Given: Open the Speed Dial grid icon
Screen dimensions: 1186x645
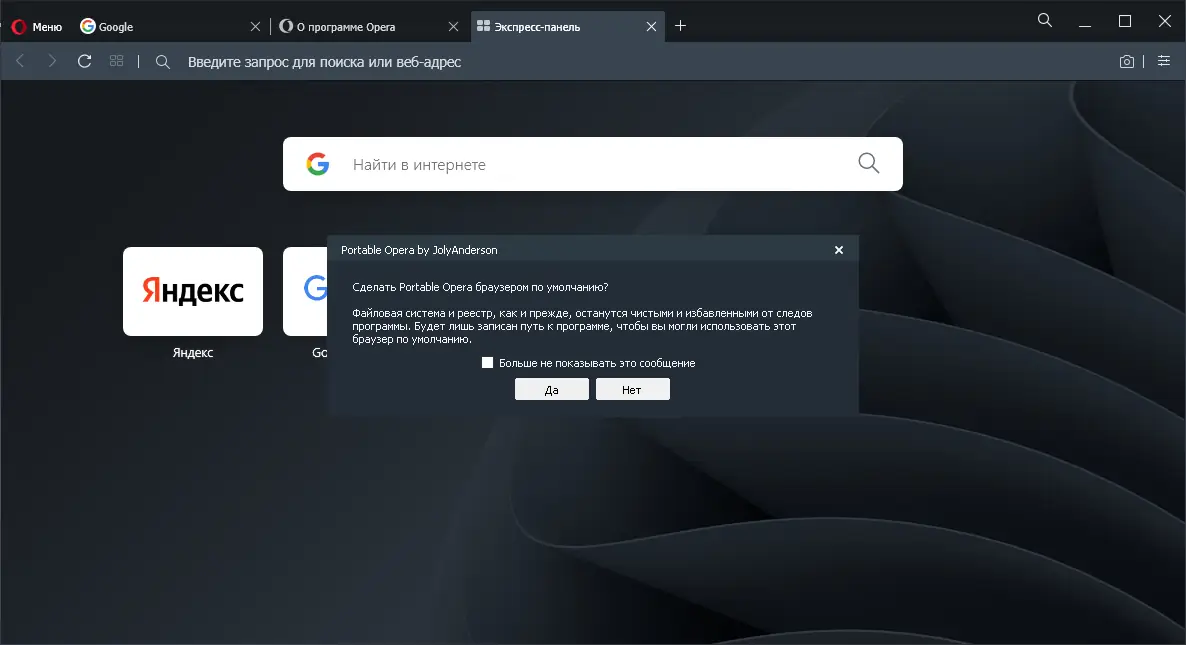Looking at the screenshot, I should tap(116, 61).
